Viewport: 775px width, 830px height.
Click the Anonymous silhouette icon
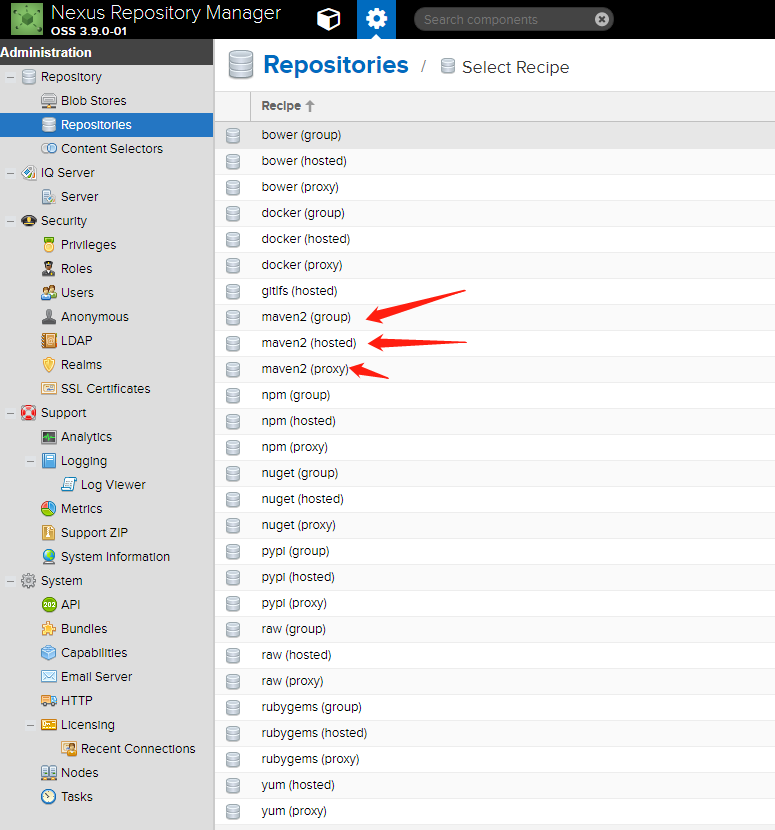click(x=49, y=317)
